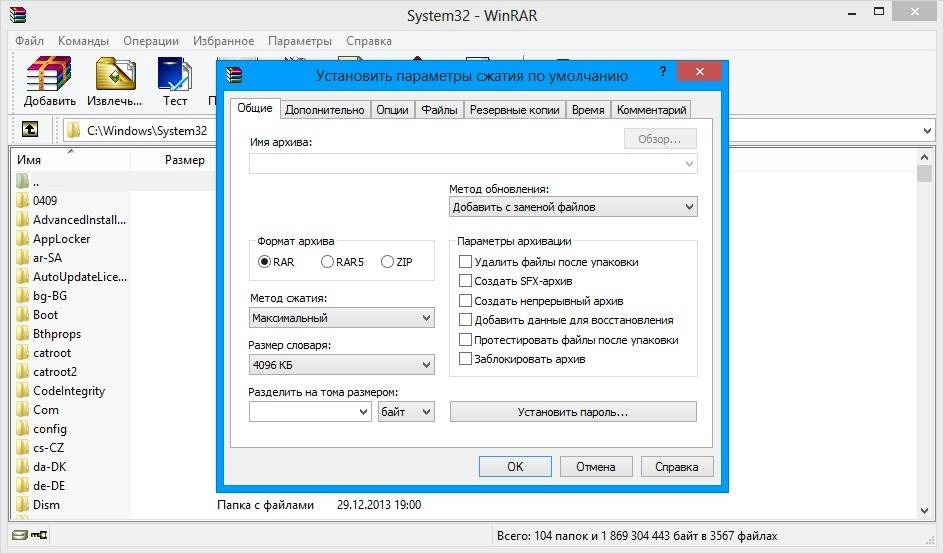The height and width of the screenshot is (554, 944).
Task: Select the Общие tab
Action: pyautogui.click(x=255, y=108)
